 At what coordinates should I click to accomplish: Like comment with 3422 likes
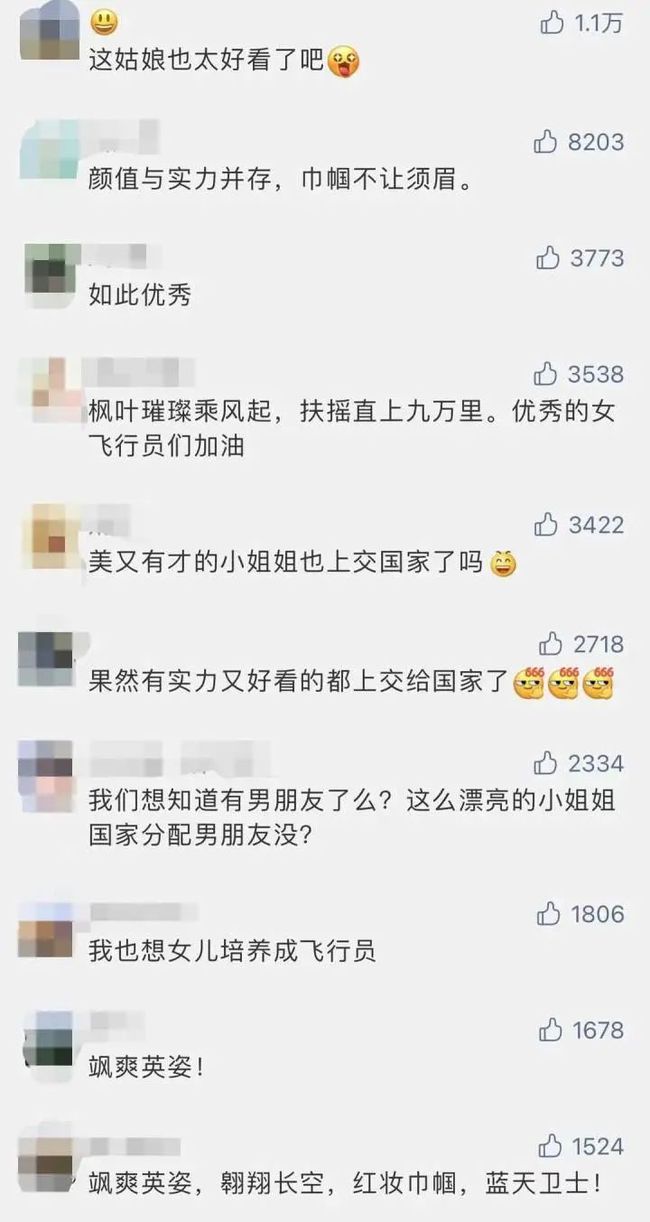[x=545, y=525]
